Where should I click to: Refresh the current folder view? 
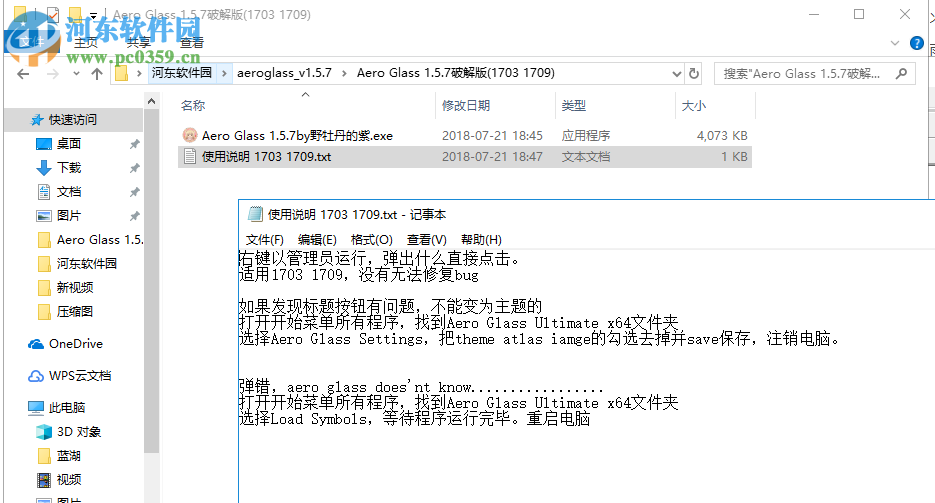point(693,73)
